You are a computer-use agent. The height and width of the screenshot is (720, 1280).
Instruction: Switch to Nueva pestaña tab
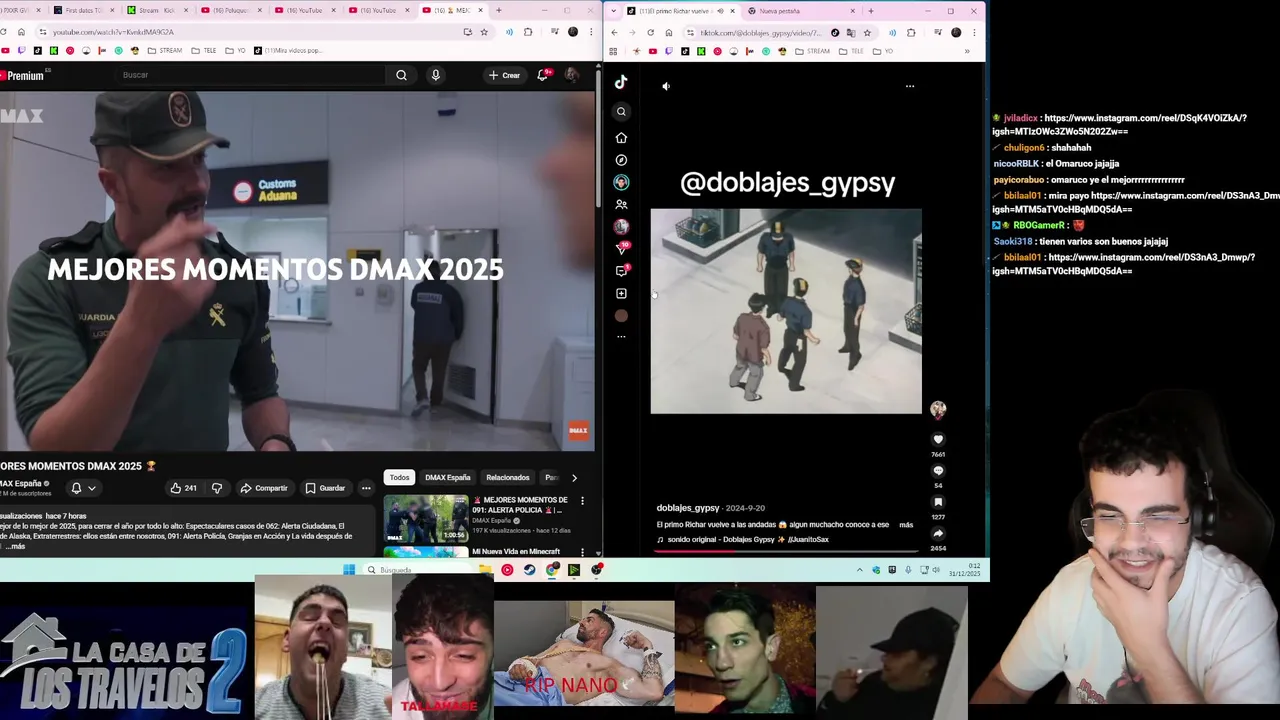click(x=803, y=11)
